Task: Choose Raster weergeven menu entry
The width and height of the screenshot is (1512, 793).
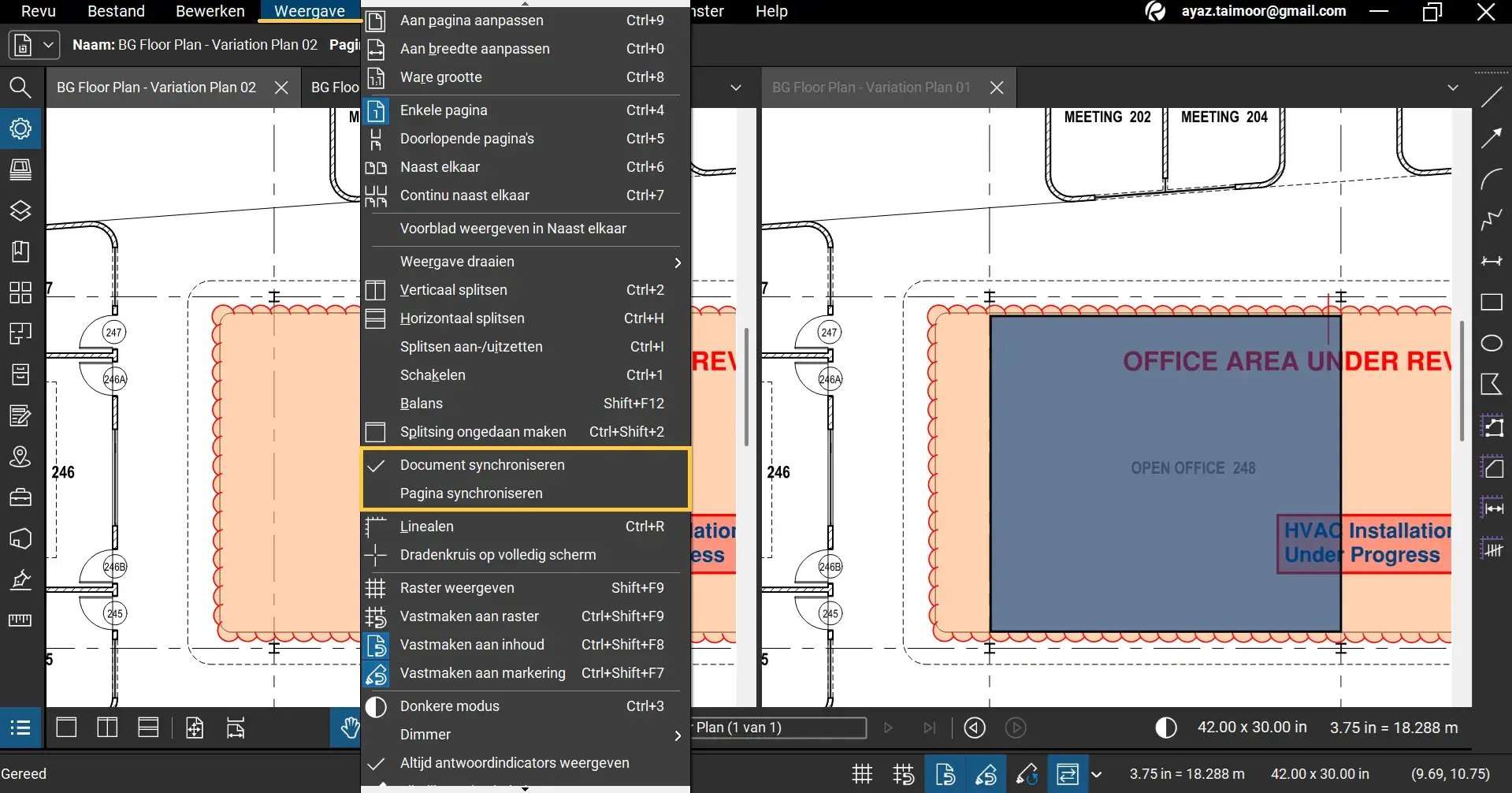Action: tap(526, 588)
